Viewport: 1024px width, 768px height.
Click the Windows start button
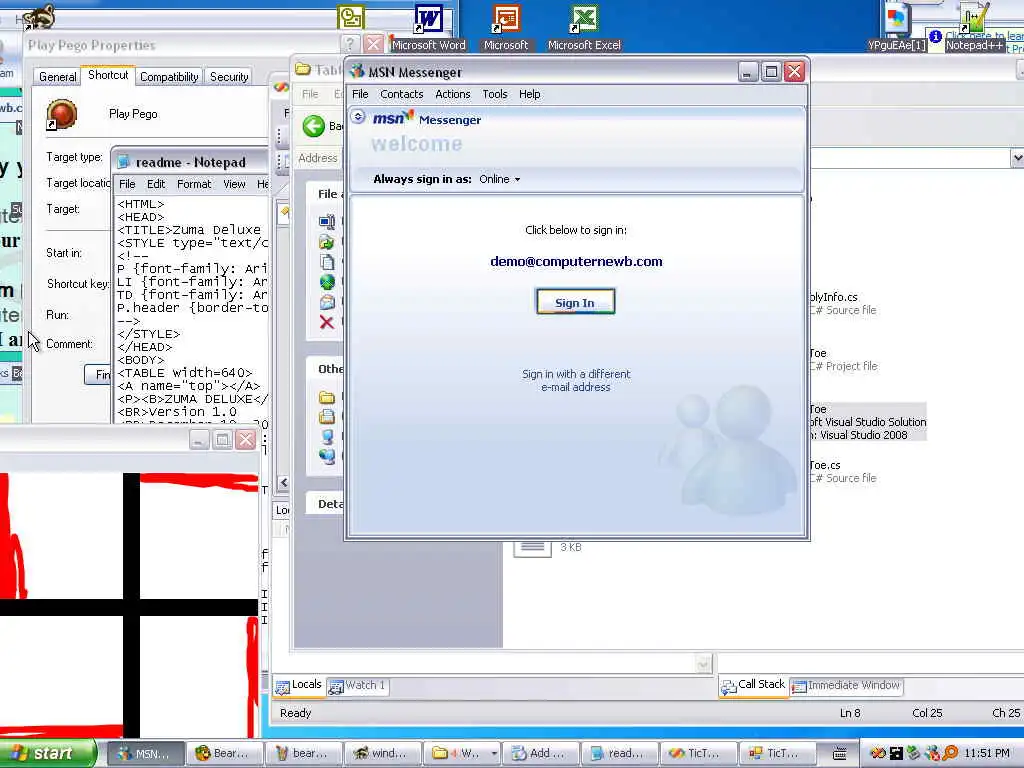47,753
